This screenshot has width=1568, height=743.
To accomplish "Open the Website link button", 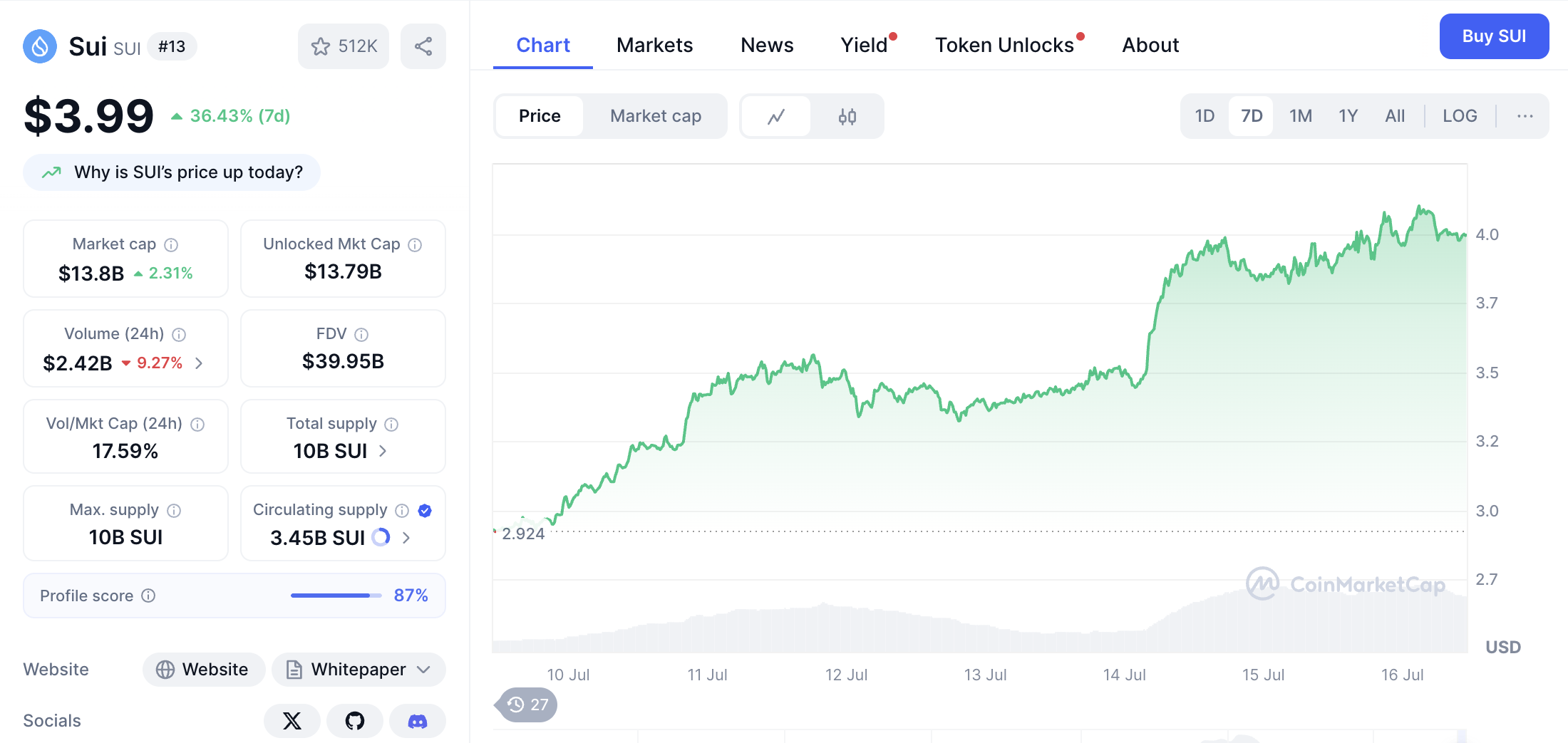I will (204, 670).
